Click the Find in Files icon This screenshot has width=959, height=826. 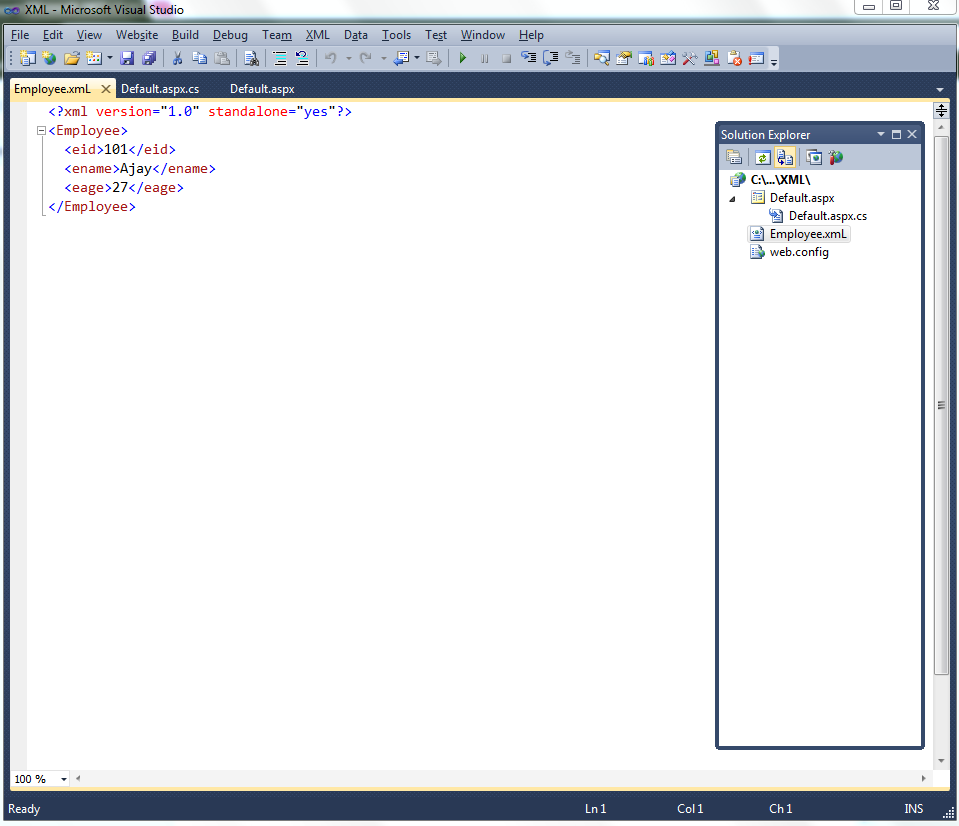(252, 57)
